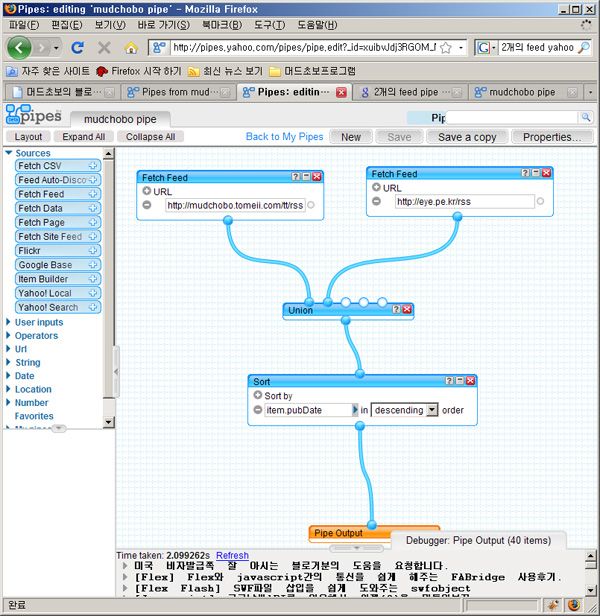600x616 pixels.
Task: Focus the mudchobo.tomeii.com URL field
Action: coord(235,205)
